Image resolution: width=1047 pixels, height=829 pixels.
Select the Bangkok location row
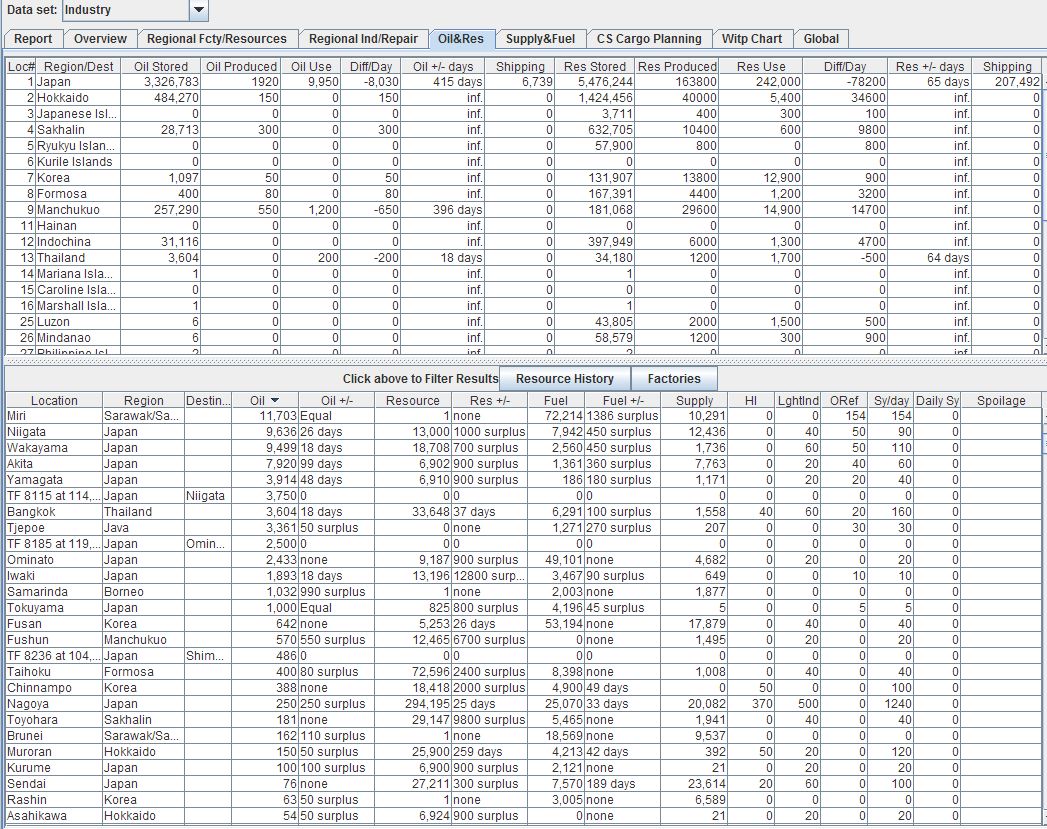tap(524, 512)
